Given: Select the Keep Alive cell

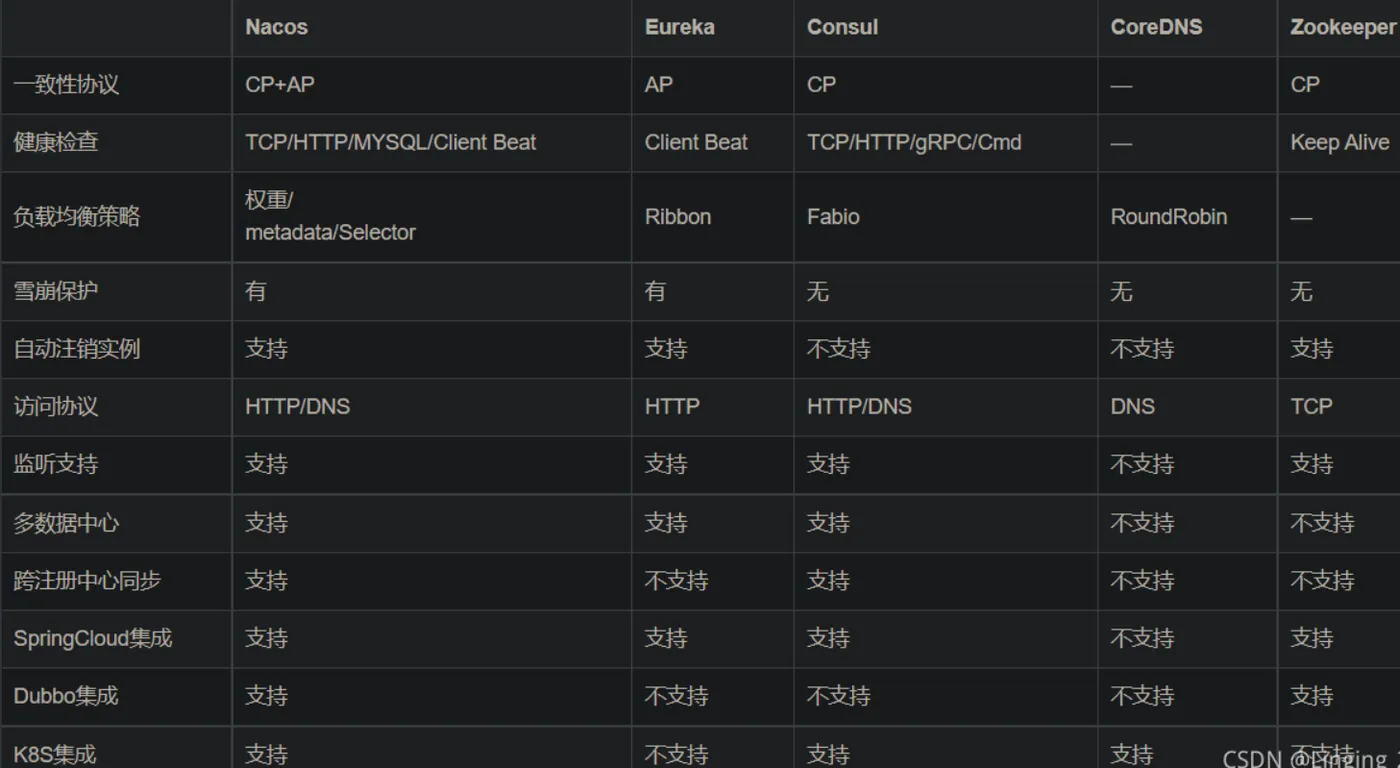Looking at the screenshot, I should (1339, 142).
